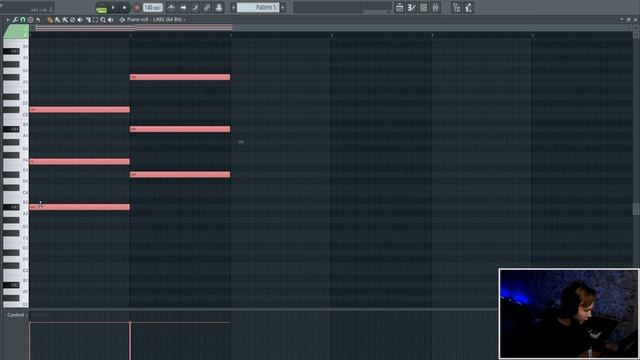The height and width of the screenshot is (360, 640).
Task: Click the A#3 piano key
Action: click(x=11, y=207)
